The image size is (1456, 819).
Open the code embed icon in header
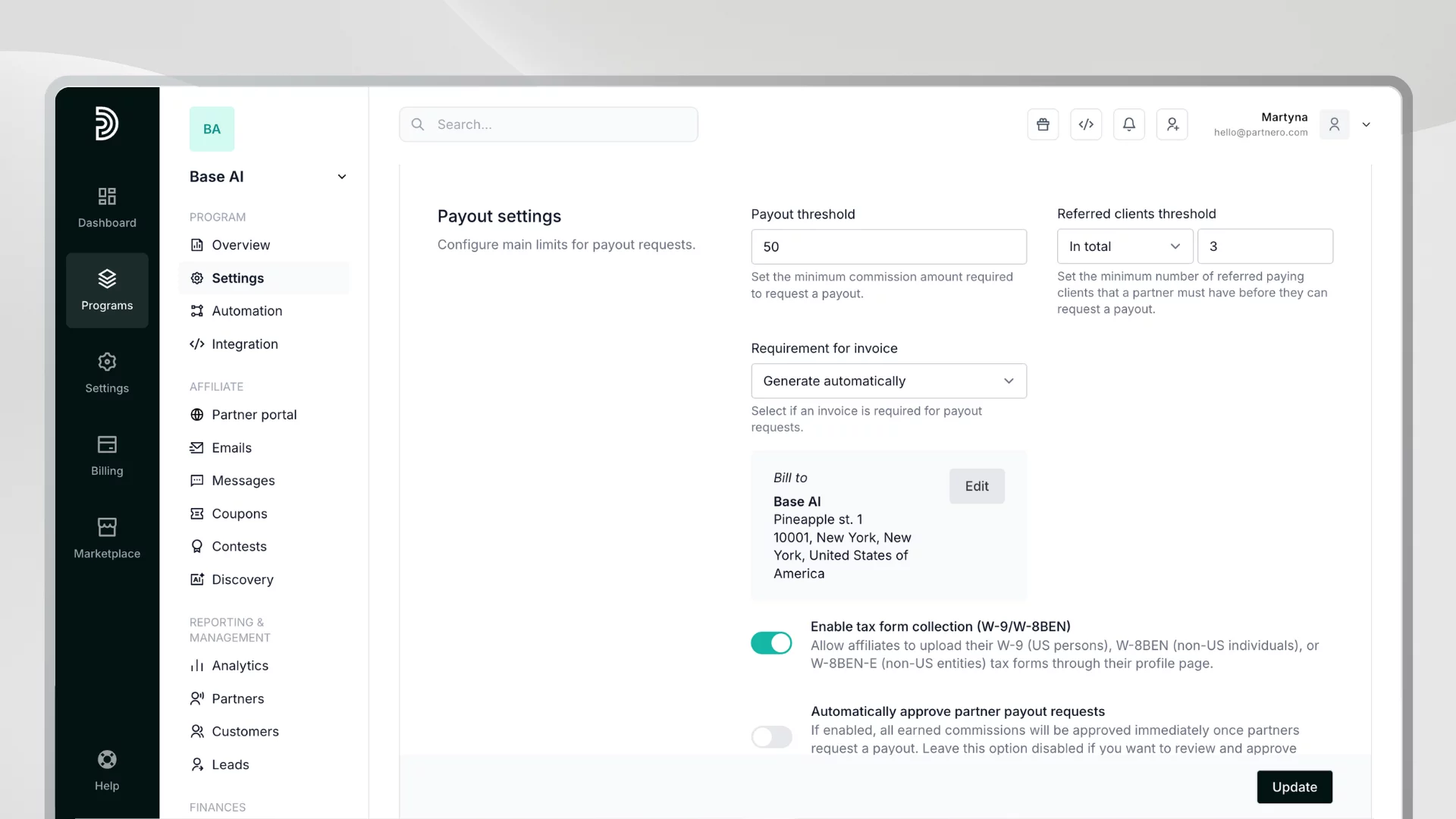1086,124
